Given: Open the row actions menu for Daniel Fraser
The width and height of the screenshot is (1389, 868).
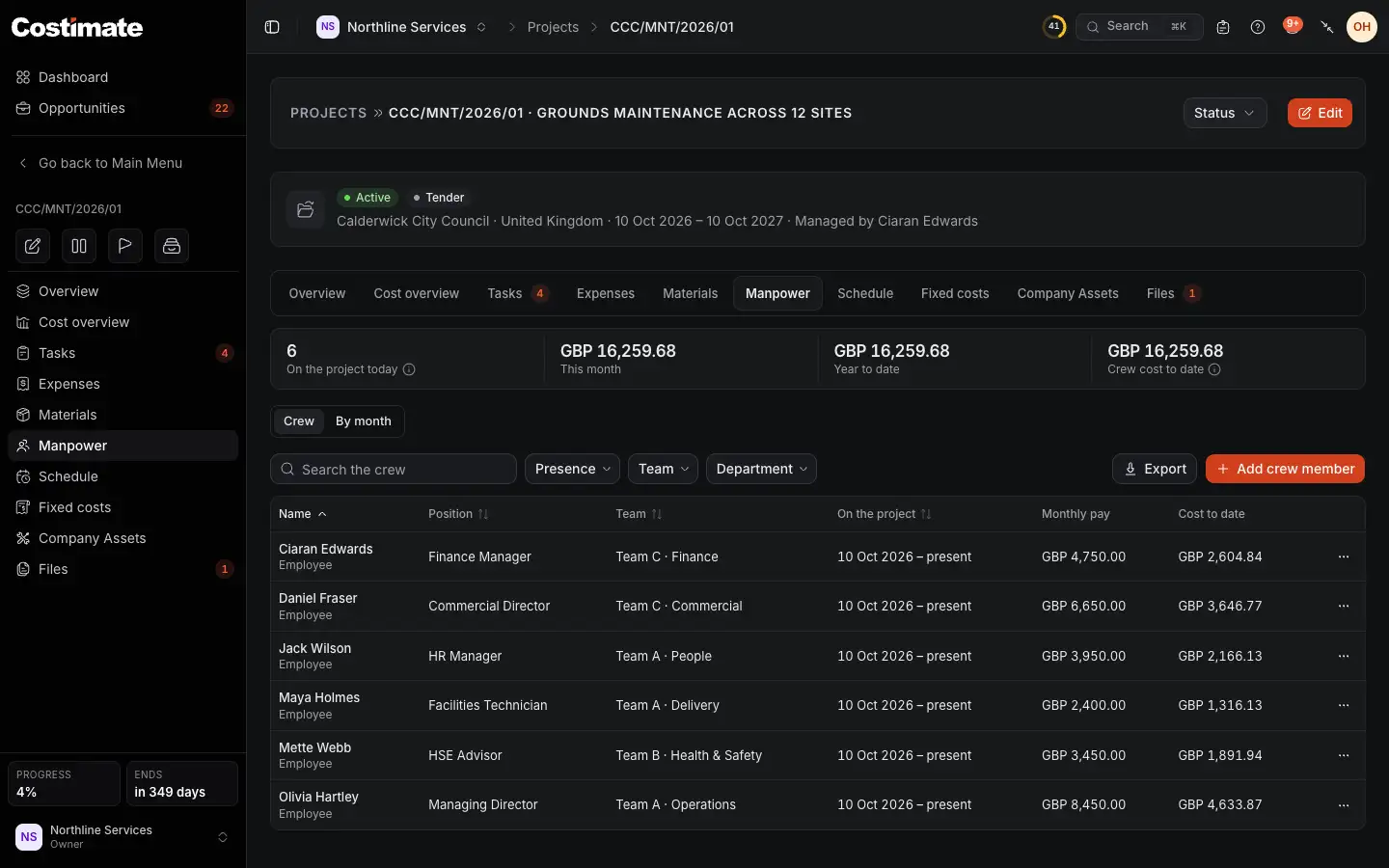Looking at the screenshot, I should [1344, 606].
